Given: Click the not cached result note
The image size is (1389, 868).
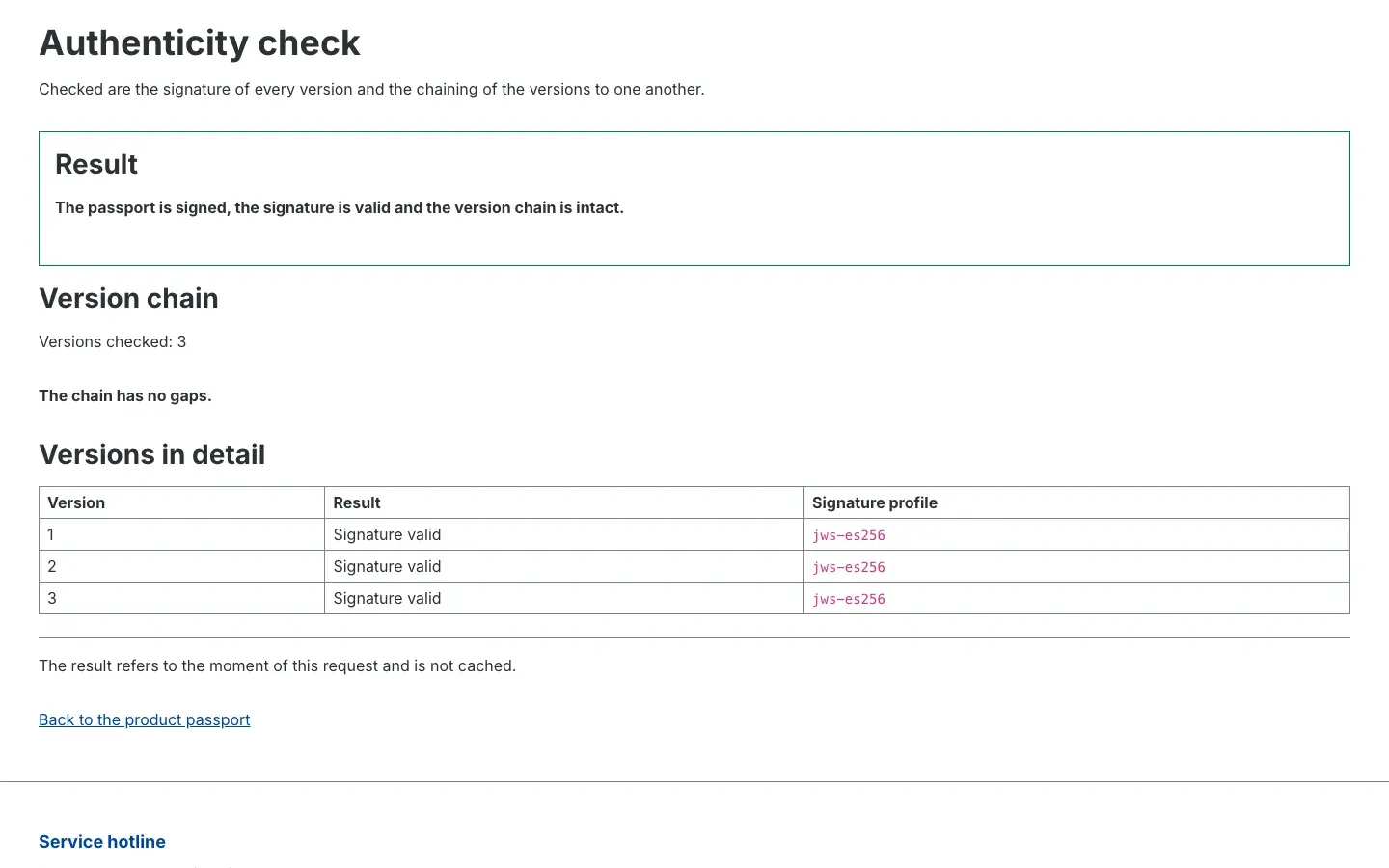Looking at the screenshot, I should [278, 665].
